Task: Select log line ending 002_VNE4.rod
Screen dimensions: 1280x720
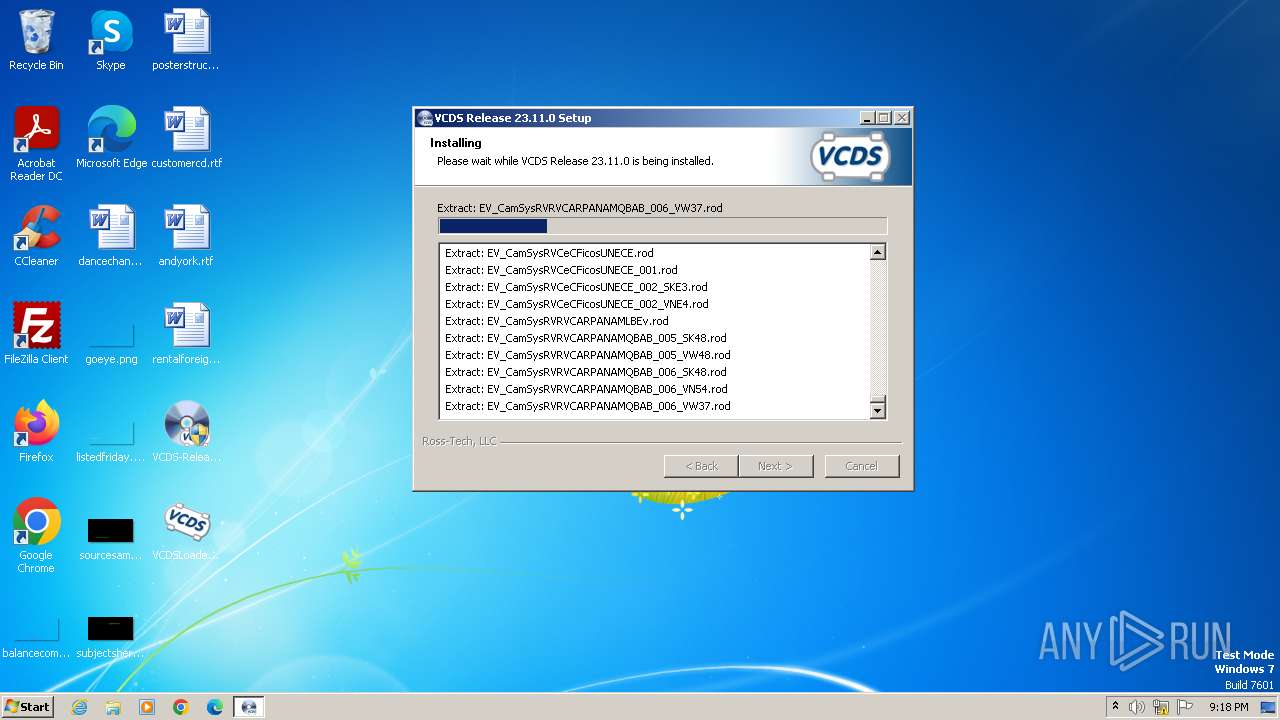Action: pos(577,304)
